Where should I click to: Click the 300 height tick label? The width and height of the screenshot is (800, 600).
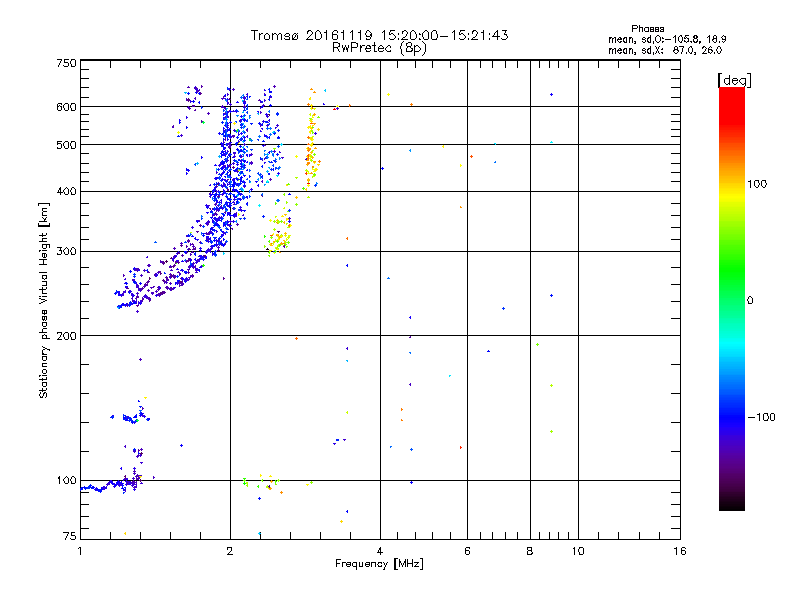pos(66,252)
